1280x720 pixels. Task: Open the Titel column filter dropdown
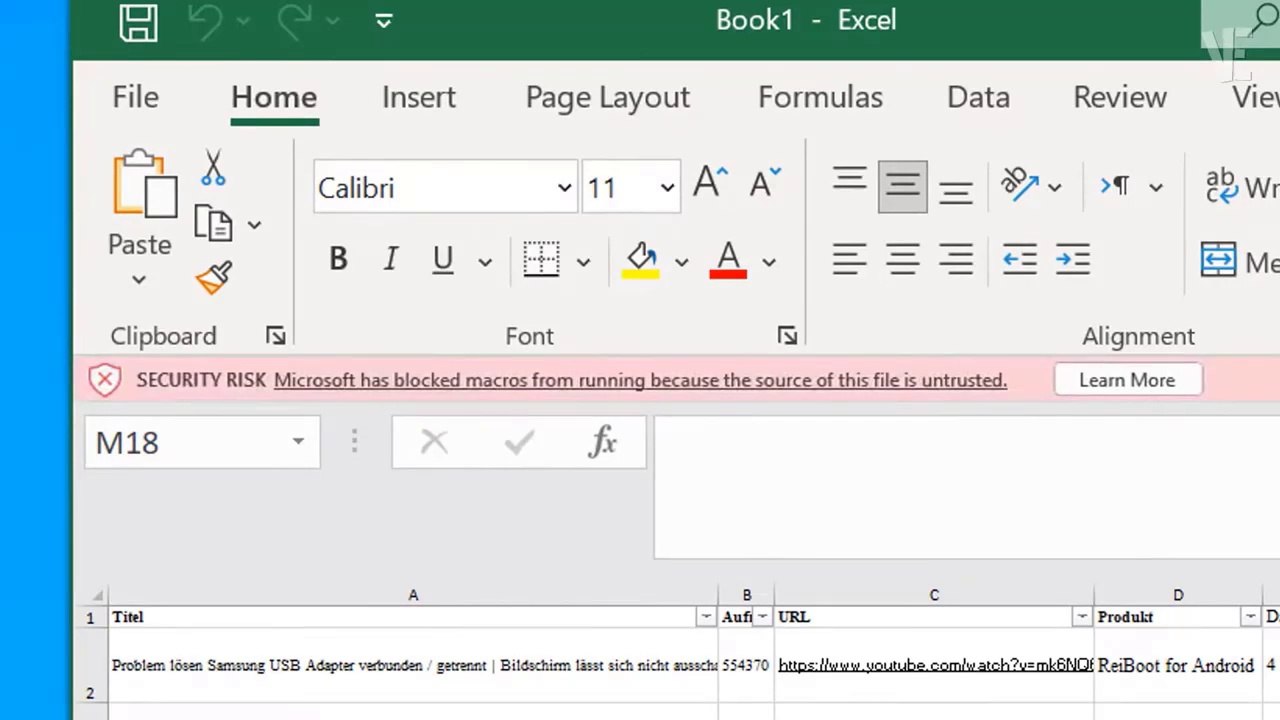pyautogui.click(x=706, y=618)
